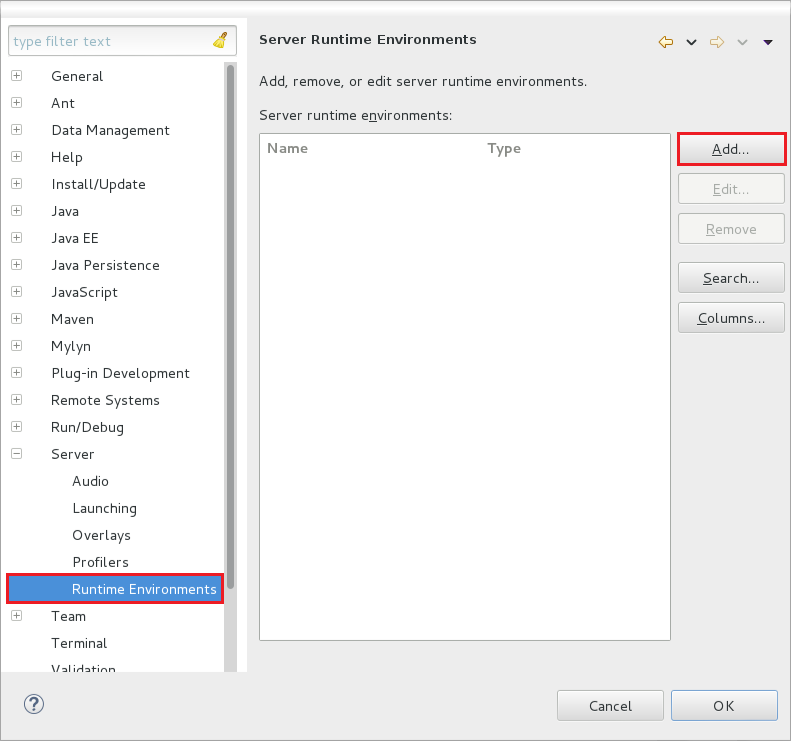Open Profilers under Server

(x=100, y=562)
